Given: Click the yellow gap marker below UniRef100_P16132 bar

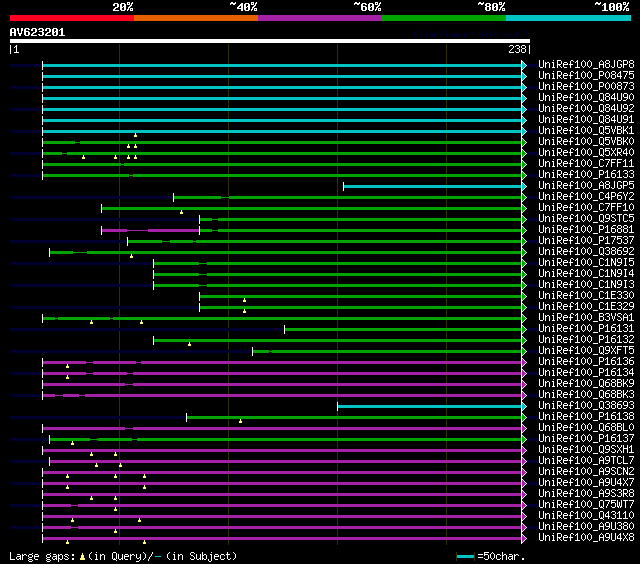Looking at the screenshot, I should [189, 344].
